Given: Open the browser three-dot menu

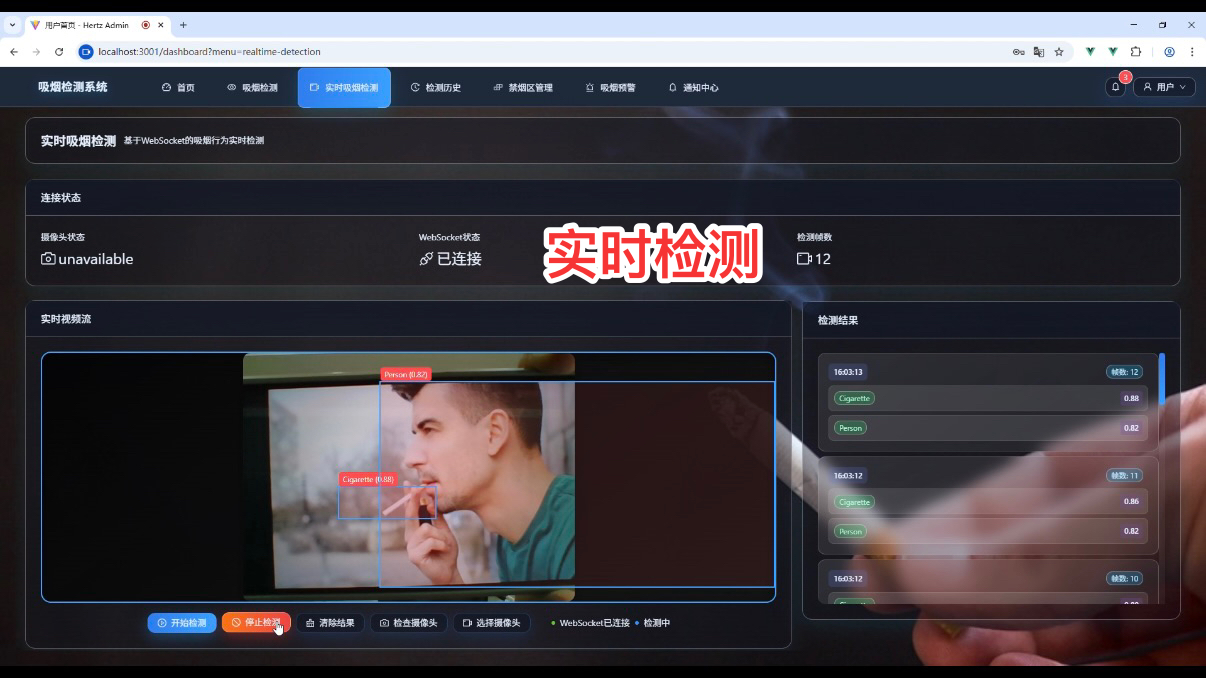Looking at the screenshot, I should click(x=1192, y=52).
